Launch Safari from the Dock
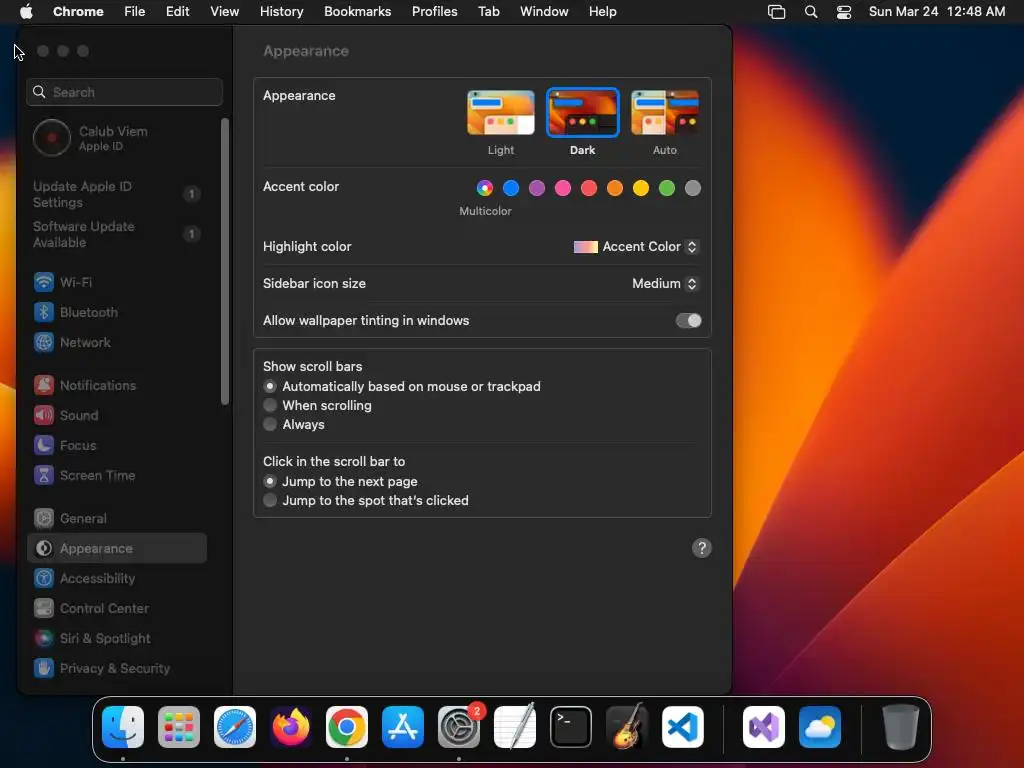This screenshot has width=1024, height=768. point(235,727)
